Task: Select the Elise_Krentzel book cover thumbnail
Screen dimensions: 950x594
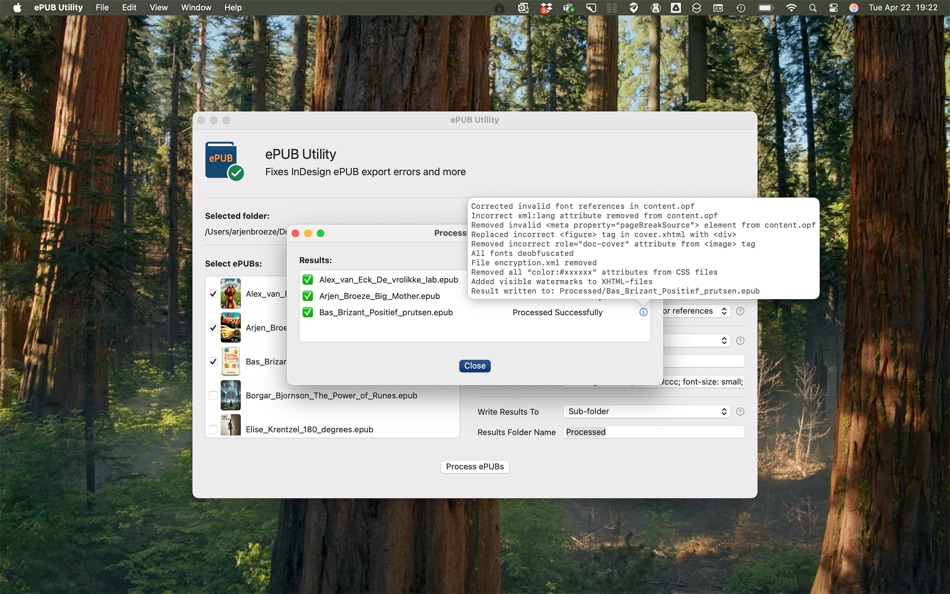Action: tap(230, 426)
